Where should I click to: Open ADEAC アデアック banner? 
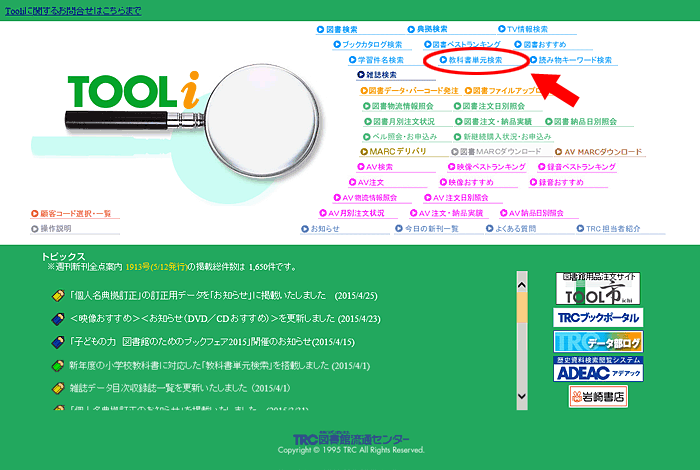coord(598,369)
